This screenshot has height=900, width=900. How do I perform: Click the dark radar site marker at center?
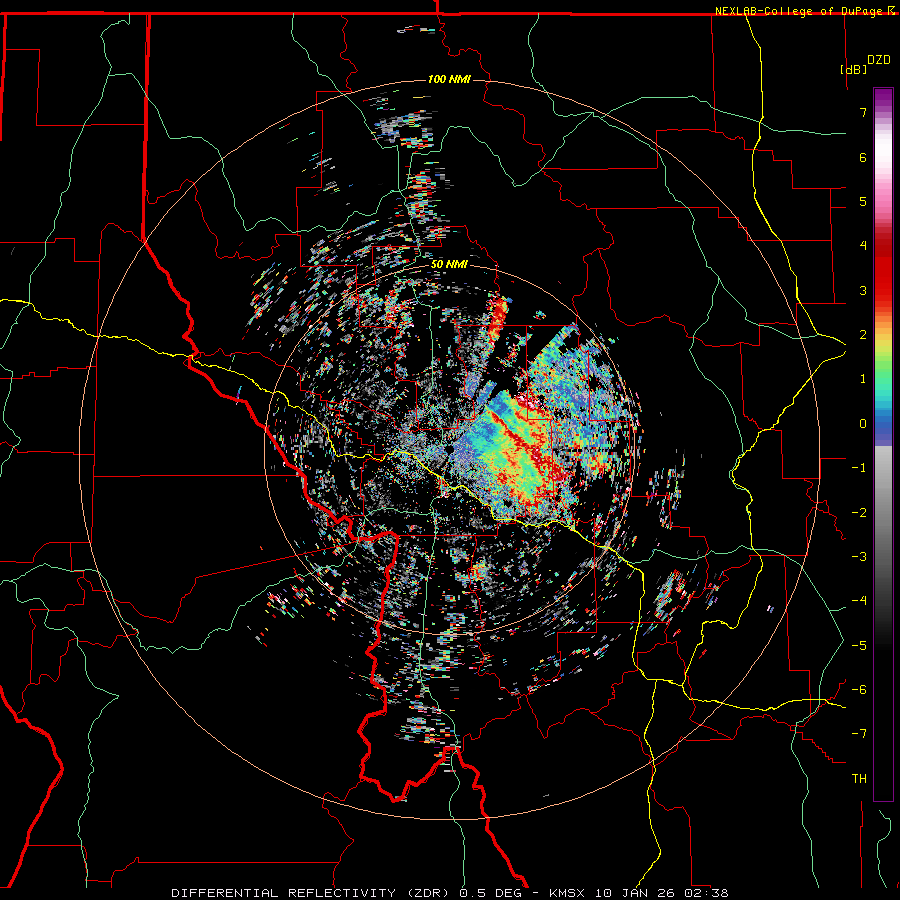pyautogui.click(x=449, y=447)
